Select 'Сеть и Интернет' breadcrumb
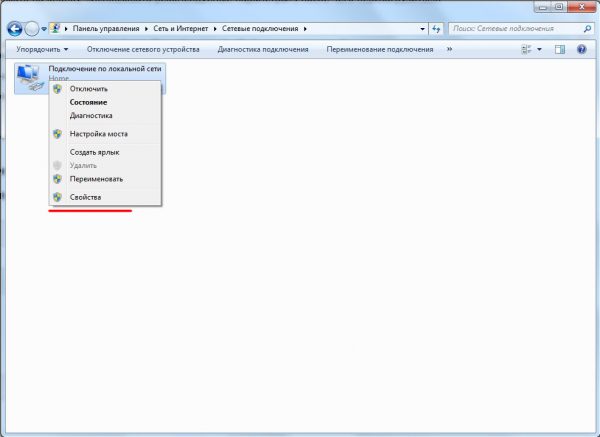Viewport: 600px width, 437px height. pyautogui.click(x=181, y=29)
